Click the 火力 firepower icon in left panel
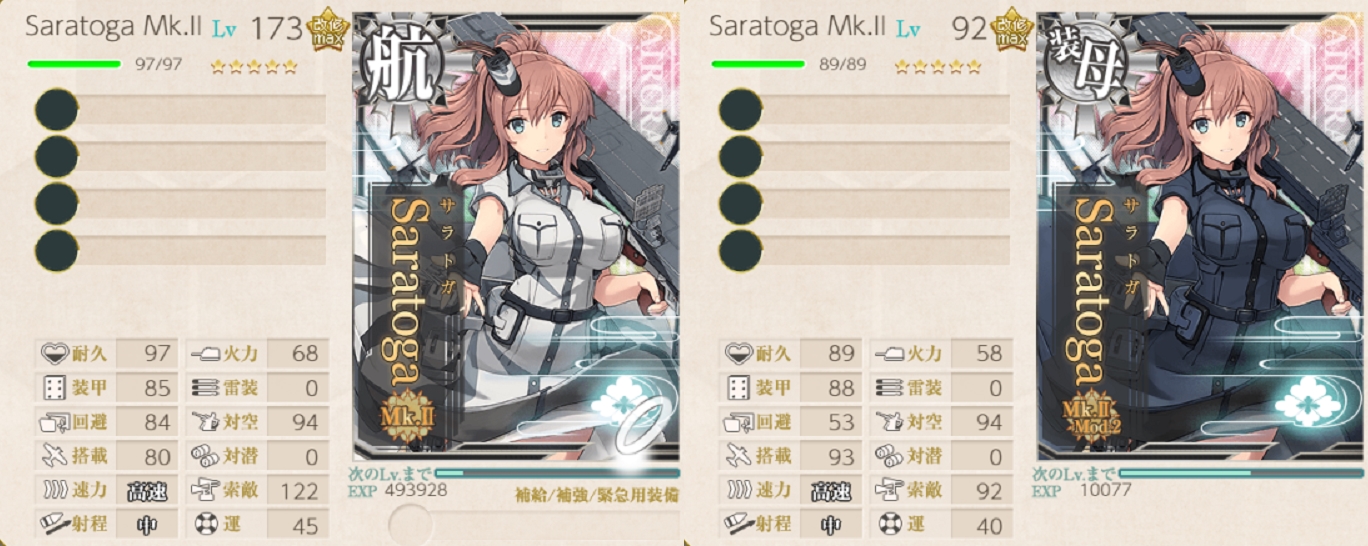1368x546 pixels. 203,352
